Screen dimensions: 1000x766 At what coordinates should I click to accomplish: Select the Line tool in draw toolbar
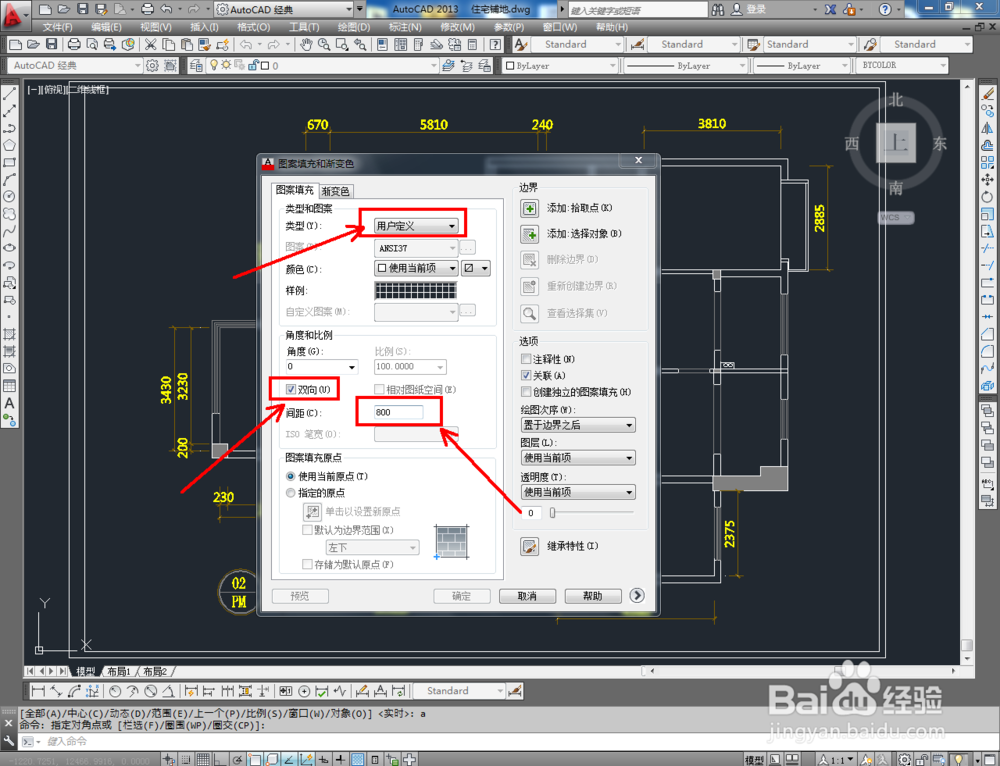coord(10,94)
